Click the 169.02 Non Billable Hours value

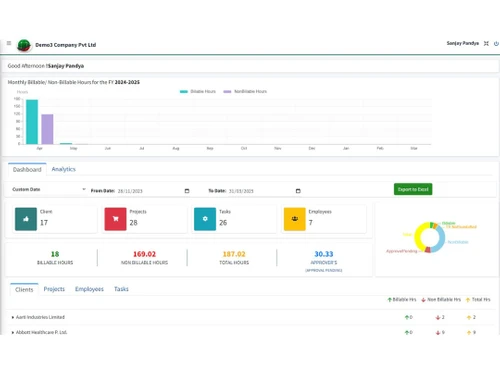[144, 254]
